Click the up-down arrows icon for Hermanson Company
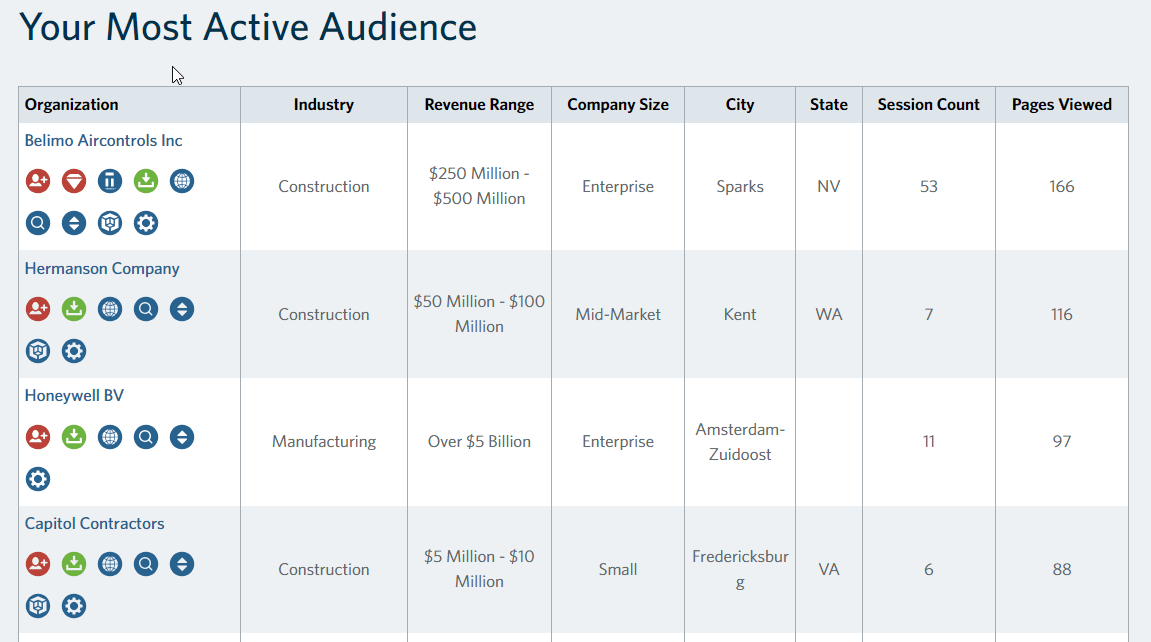The width and height of the screenshot is (1151, 642). [182, 309]
